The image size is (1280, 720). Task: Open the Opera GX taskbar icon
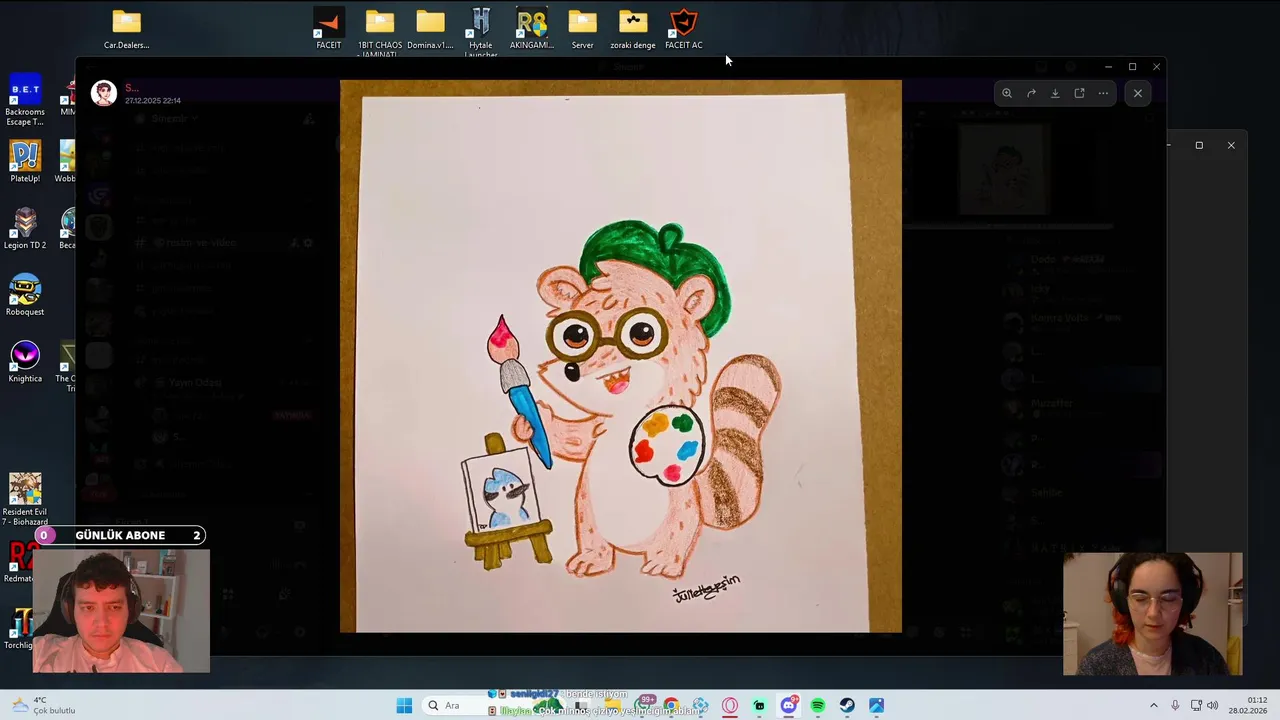[730, 706]
